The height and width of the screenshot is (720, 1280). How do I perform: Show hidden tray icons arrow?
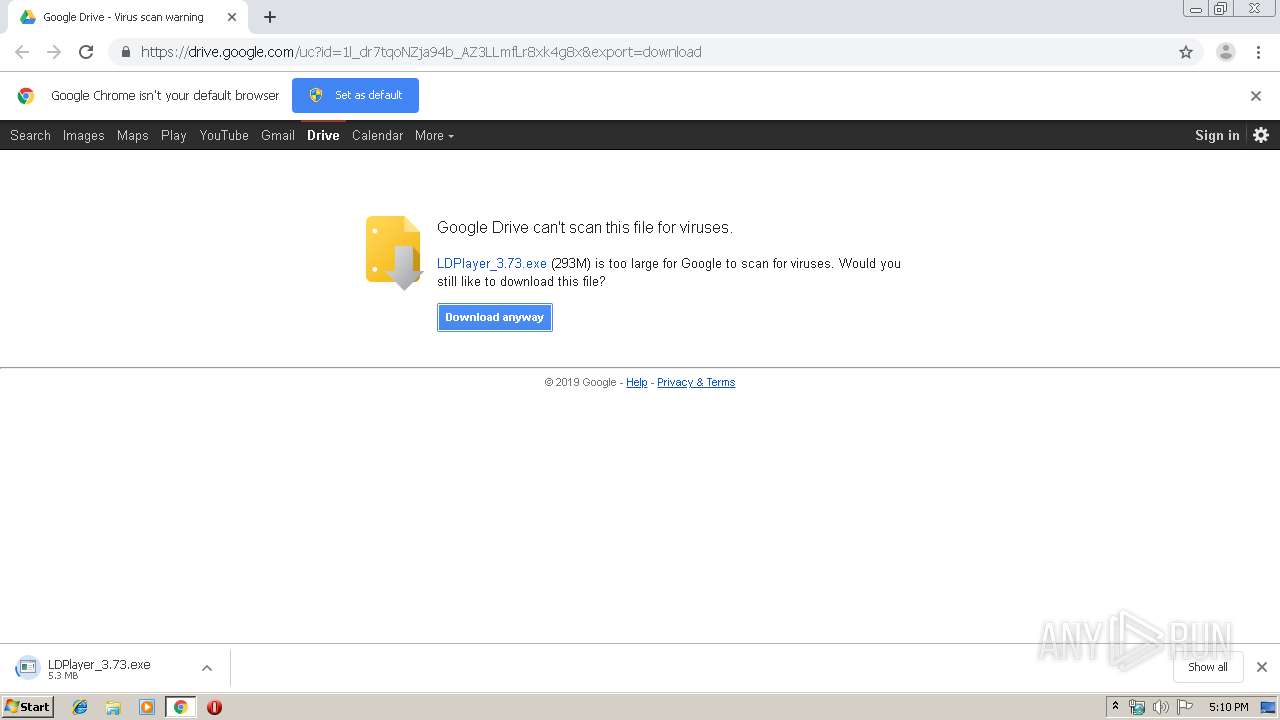click(x=1115, y=707)
